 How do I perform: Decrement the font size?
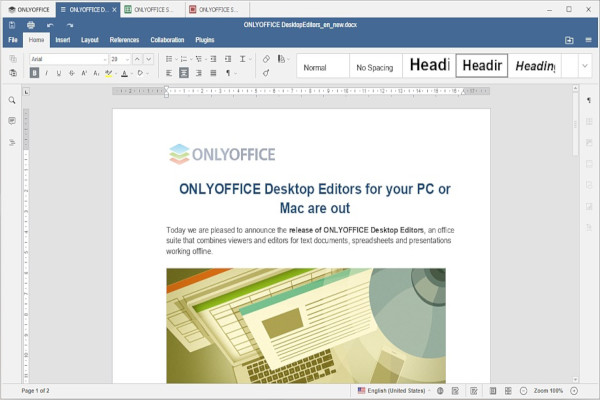pyautogui.click(x=148, y=59)
